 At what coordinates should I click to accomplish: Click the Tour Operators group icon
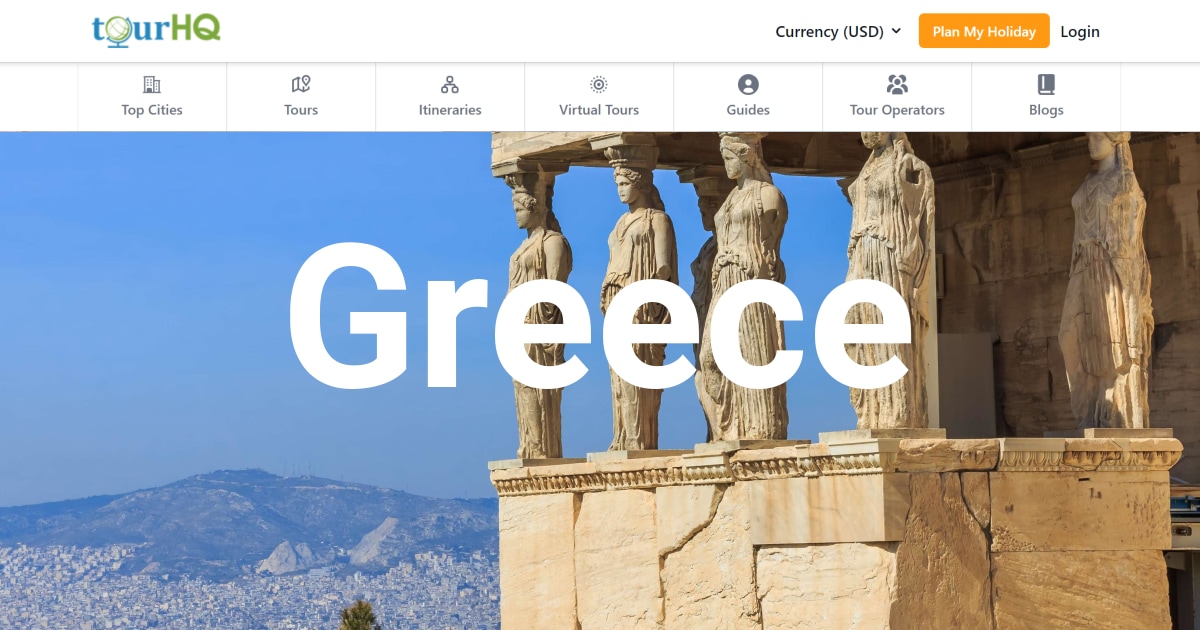tap(897, 84)
